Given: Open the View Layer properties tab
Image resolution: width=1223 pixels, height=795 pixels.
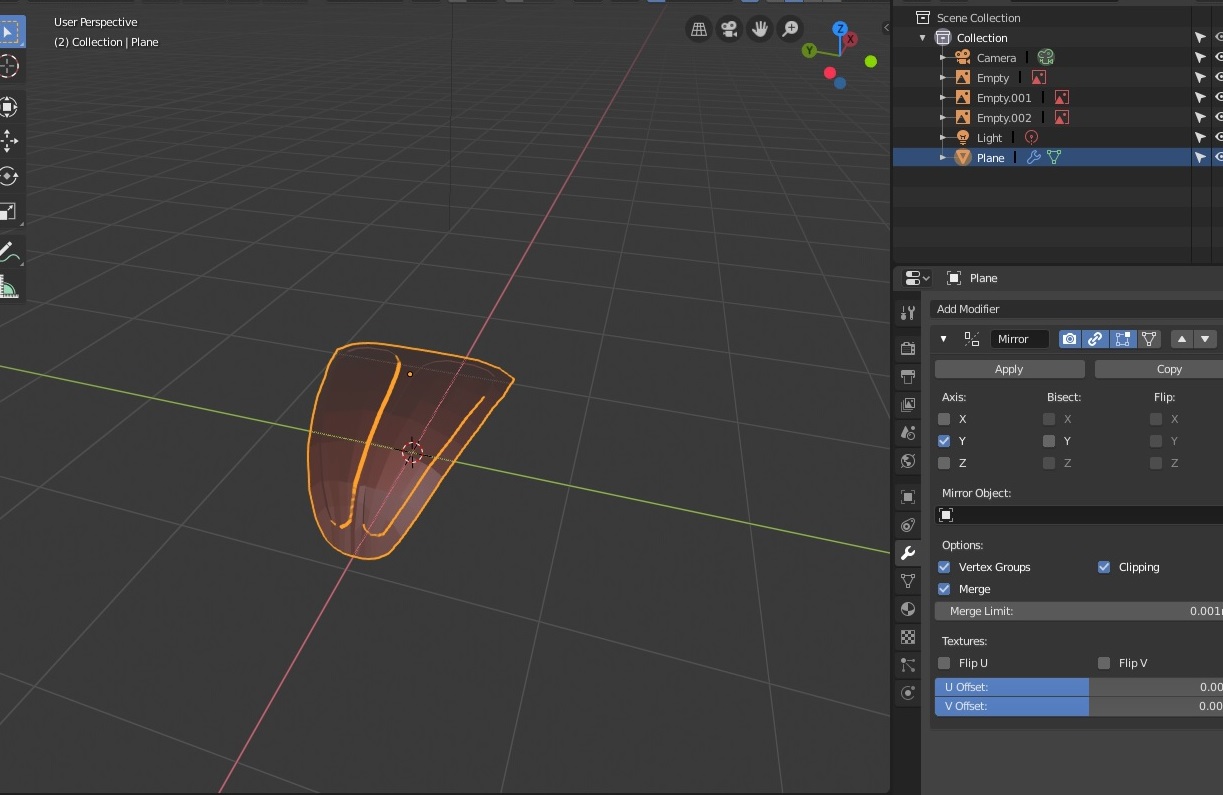Looking at the screenshot, I should [x=908, y=405].
